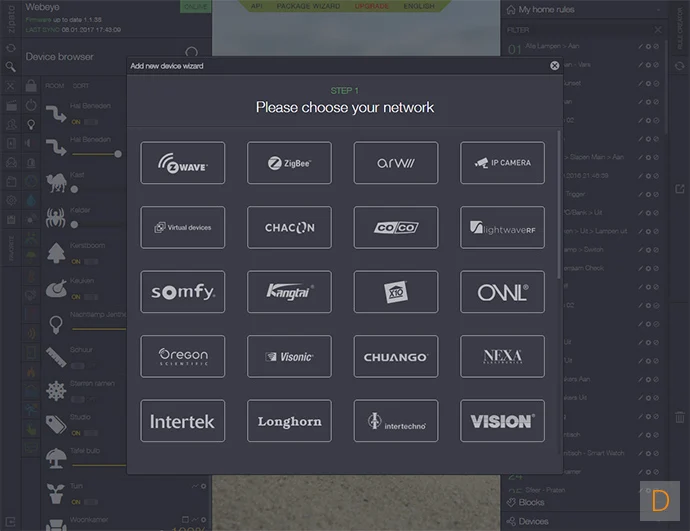Select the Woonkamer device row
The image size is (690, 531).
125,522
